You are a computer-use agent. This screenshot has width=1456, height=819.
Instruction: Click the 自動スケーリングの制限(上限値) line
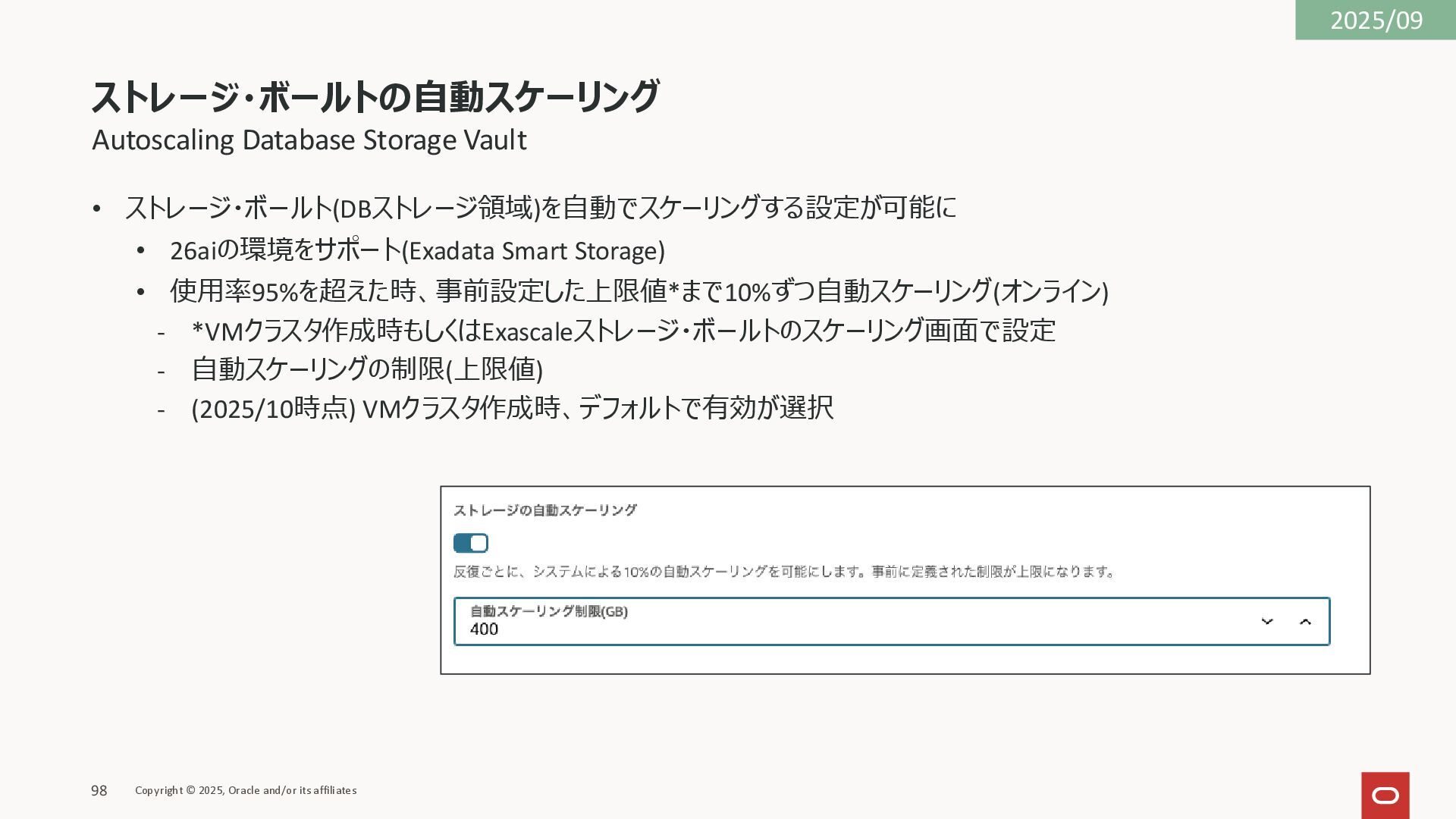367,369
